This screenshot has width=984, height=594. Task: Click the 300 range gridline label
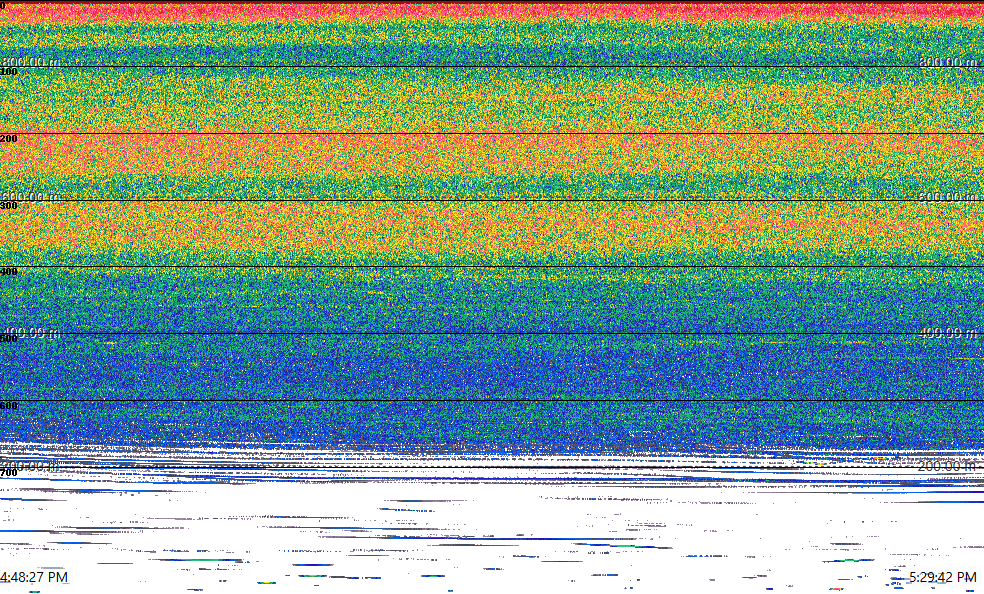pyautogui.click(x=9, y=206)
